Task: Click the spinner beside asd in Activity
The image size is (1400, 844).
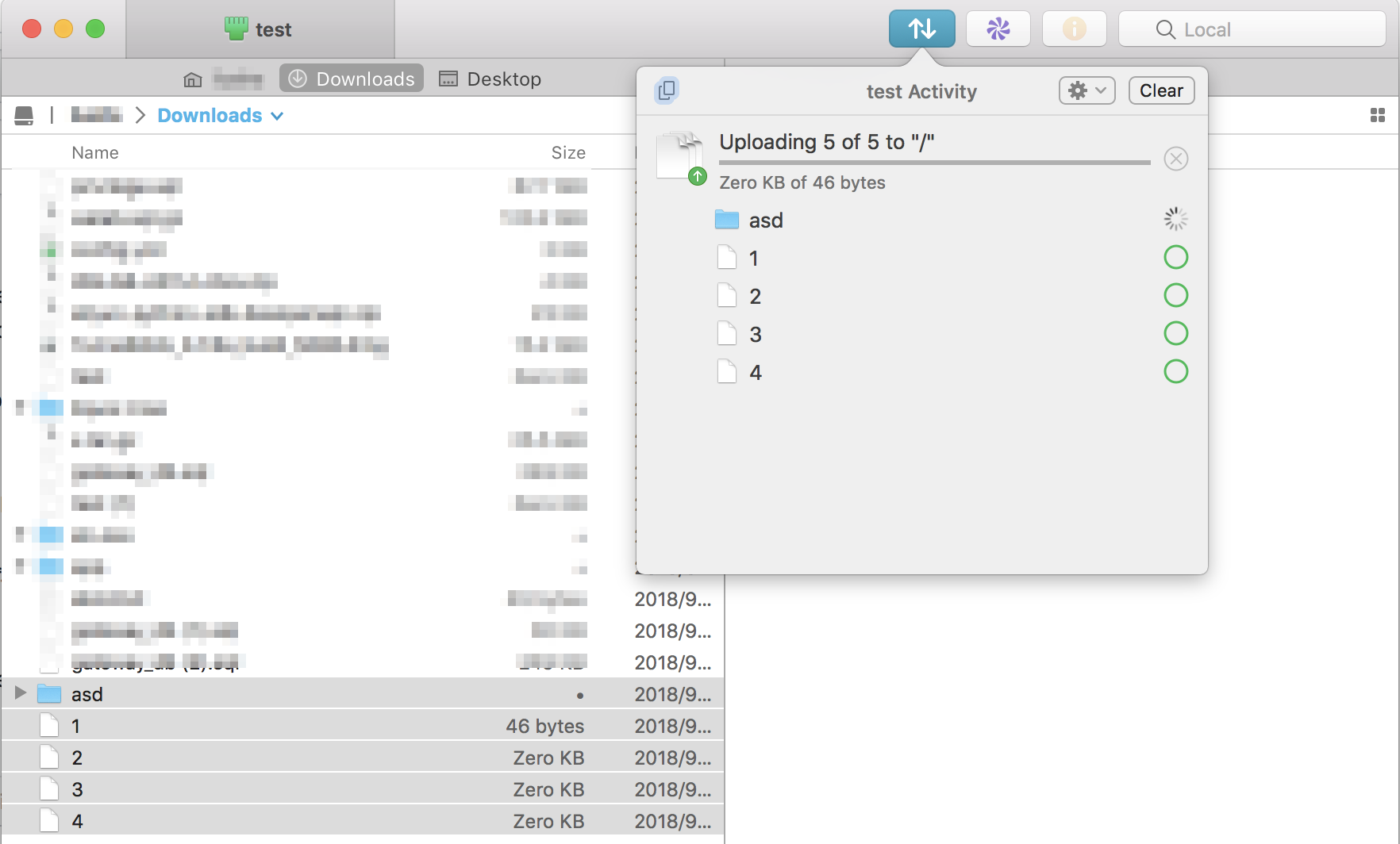Action: point(1175,219)
